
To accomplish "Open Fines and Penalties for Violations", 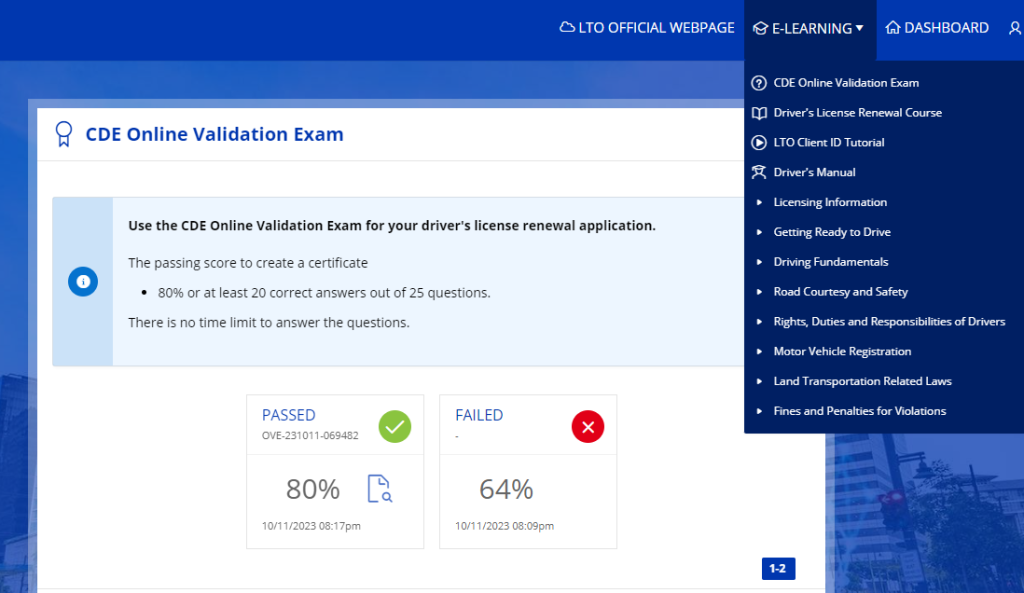I will click(859, 411).
